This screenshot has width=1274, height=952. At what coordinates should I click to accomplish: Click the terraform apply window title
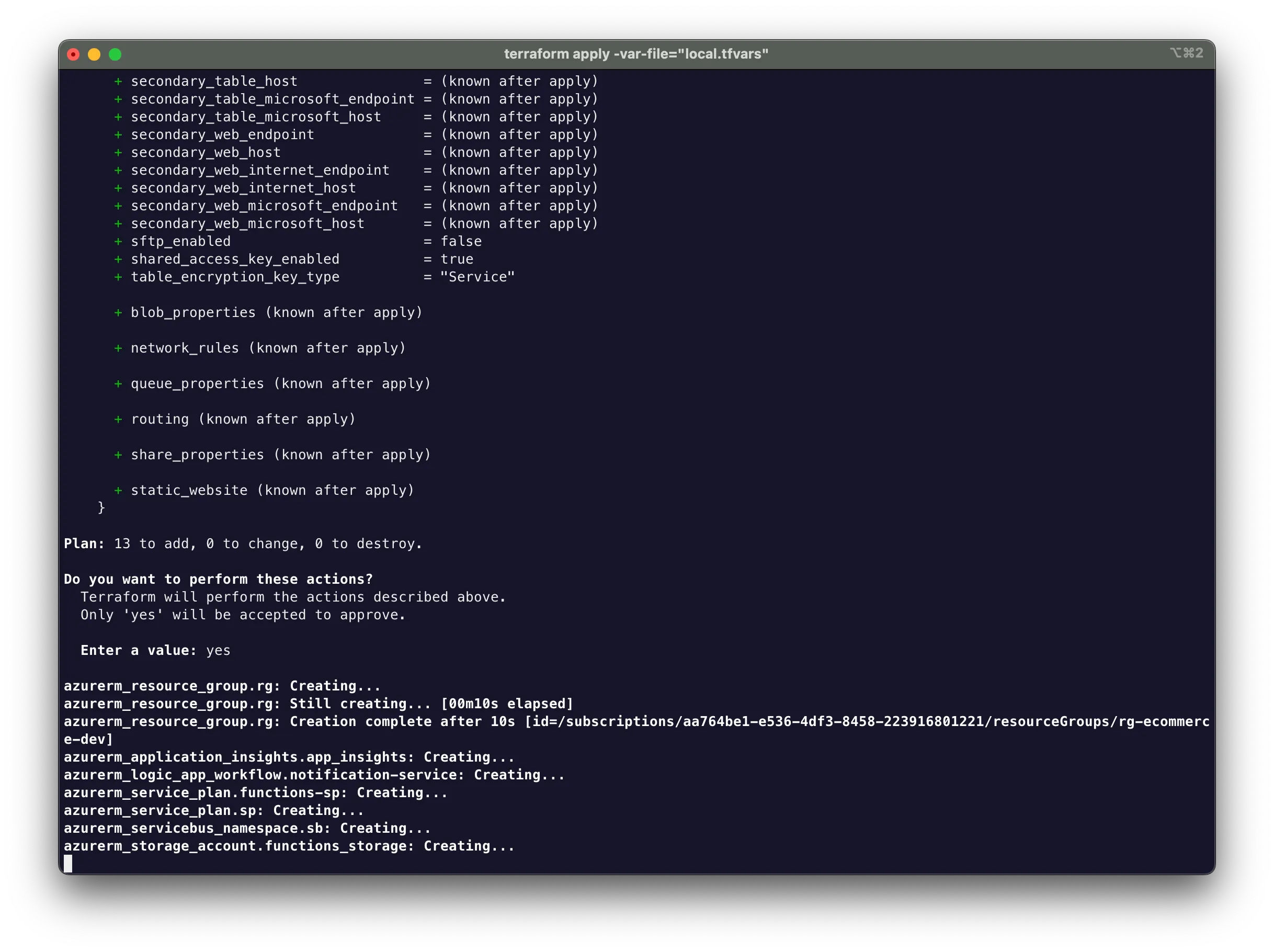(x=636, y=53)
